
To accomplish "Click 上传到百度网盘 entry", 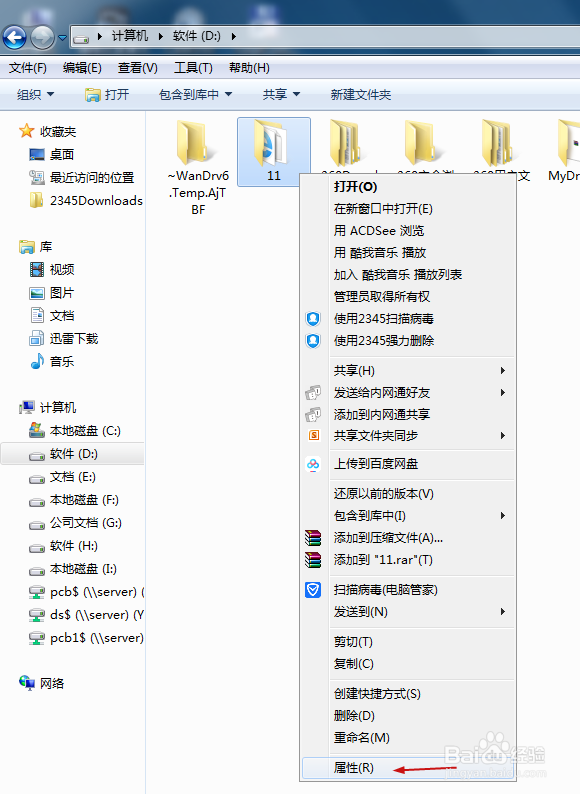I will pos(408,464).
